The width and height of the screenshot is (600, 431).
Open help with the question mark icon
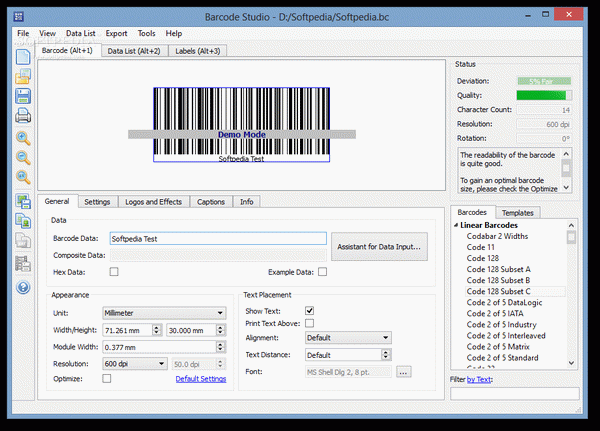pos(23,287)
